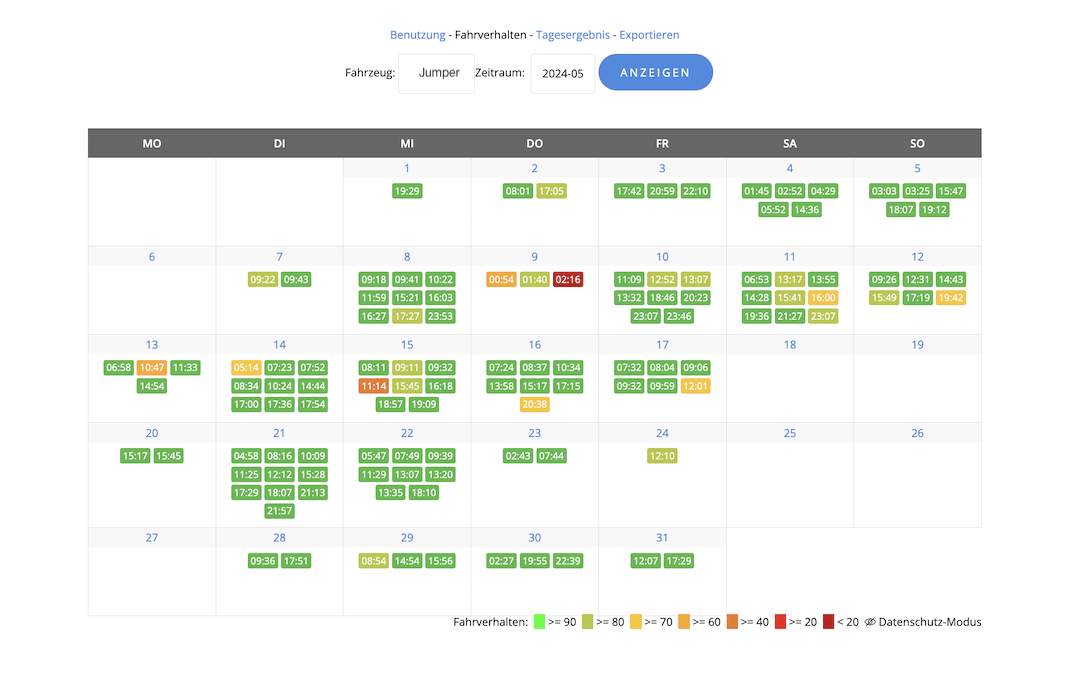The image size is (1080, 679).
Task: Open the Fahrzeug dropdown showing Jumper
Action: pyautogui.click(x=437, y=73)
